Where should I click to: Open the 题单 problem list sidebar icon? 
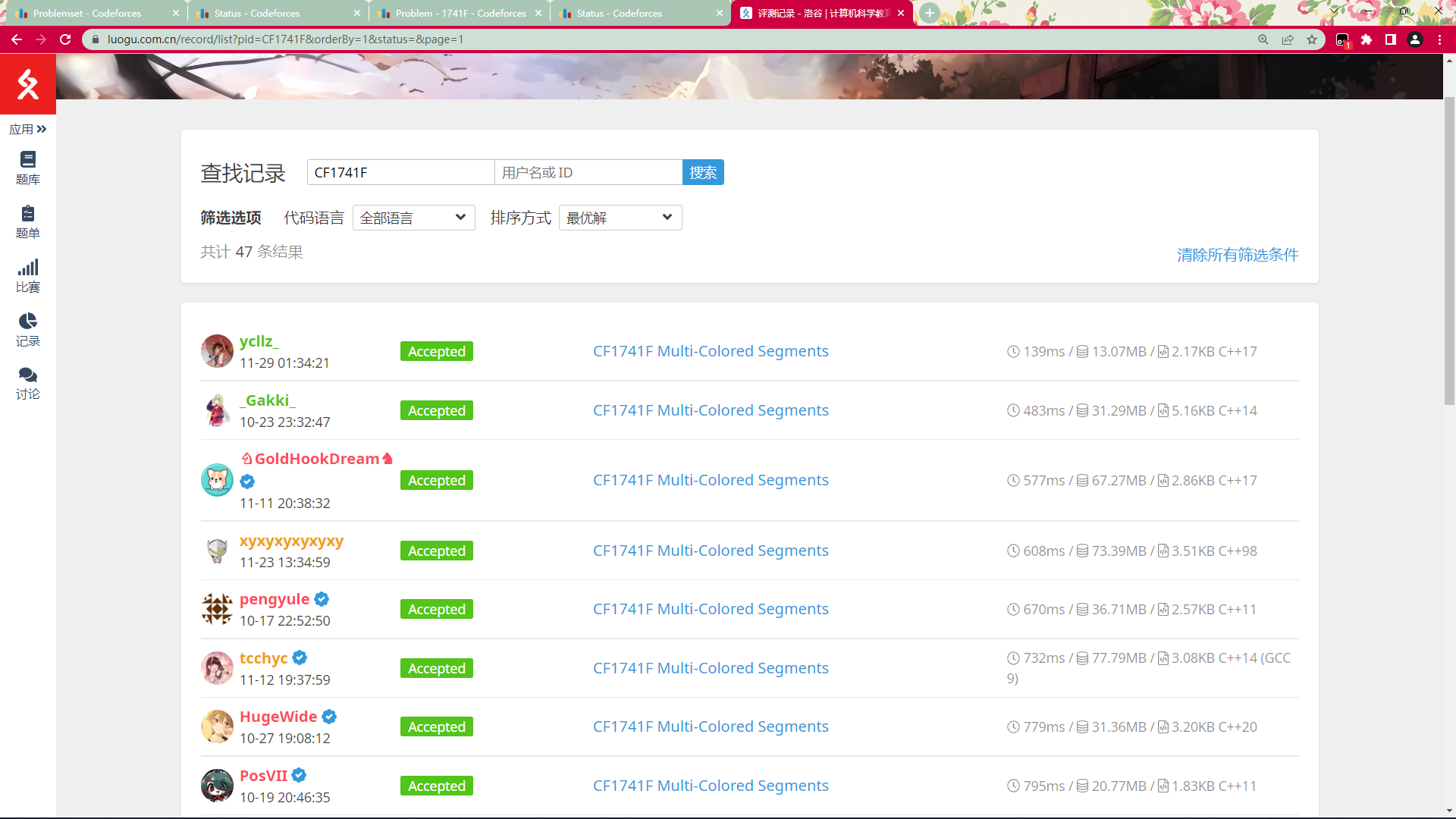[x=28, y=221]
